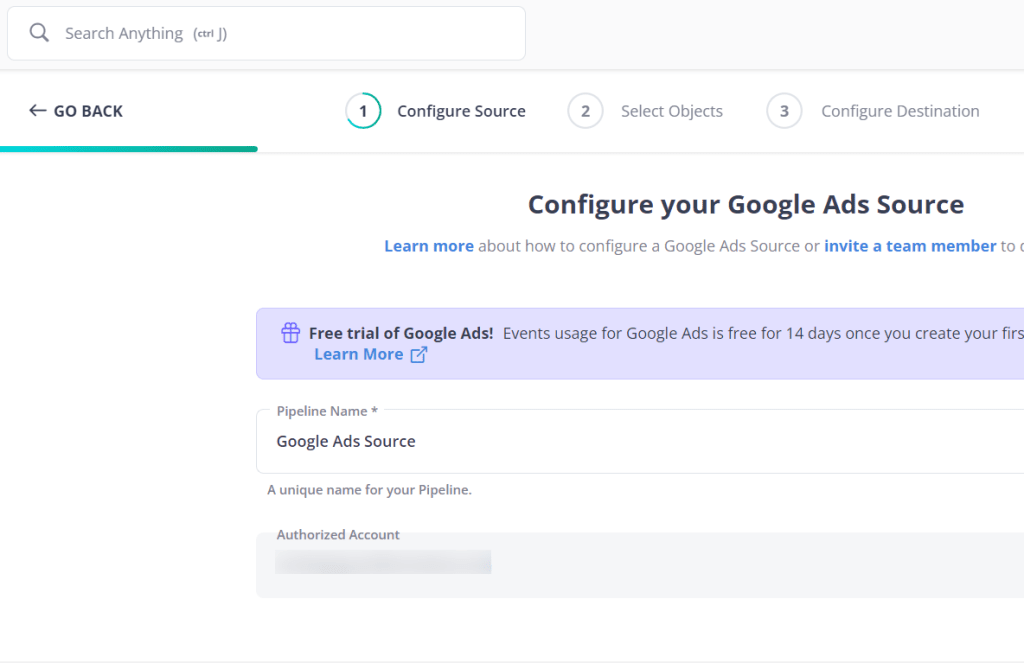Screen dimensions: 1024x663
Task: Click the Authorized Account field
Action: (x=640, y=565)
